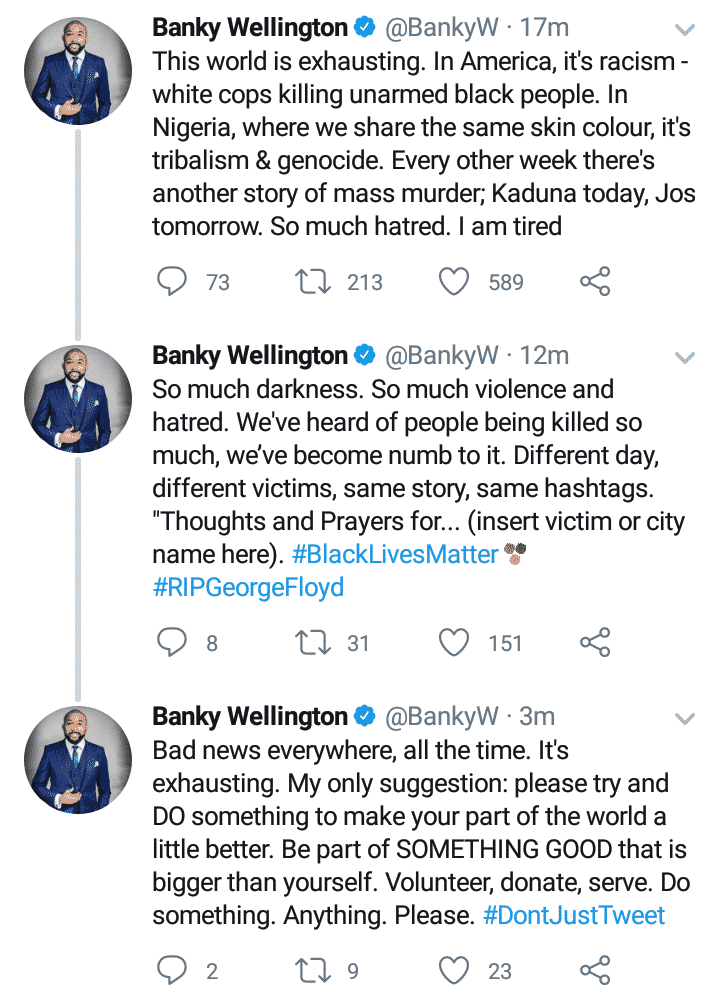This screenshot has height=994, width=720.
Task: Reply to the tweet with 8 comments
Action: click(173, 643)
